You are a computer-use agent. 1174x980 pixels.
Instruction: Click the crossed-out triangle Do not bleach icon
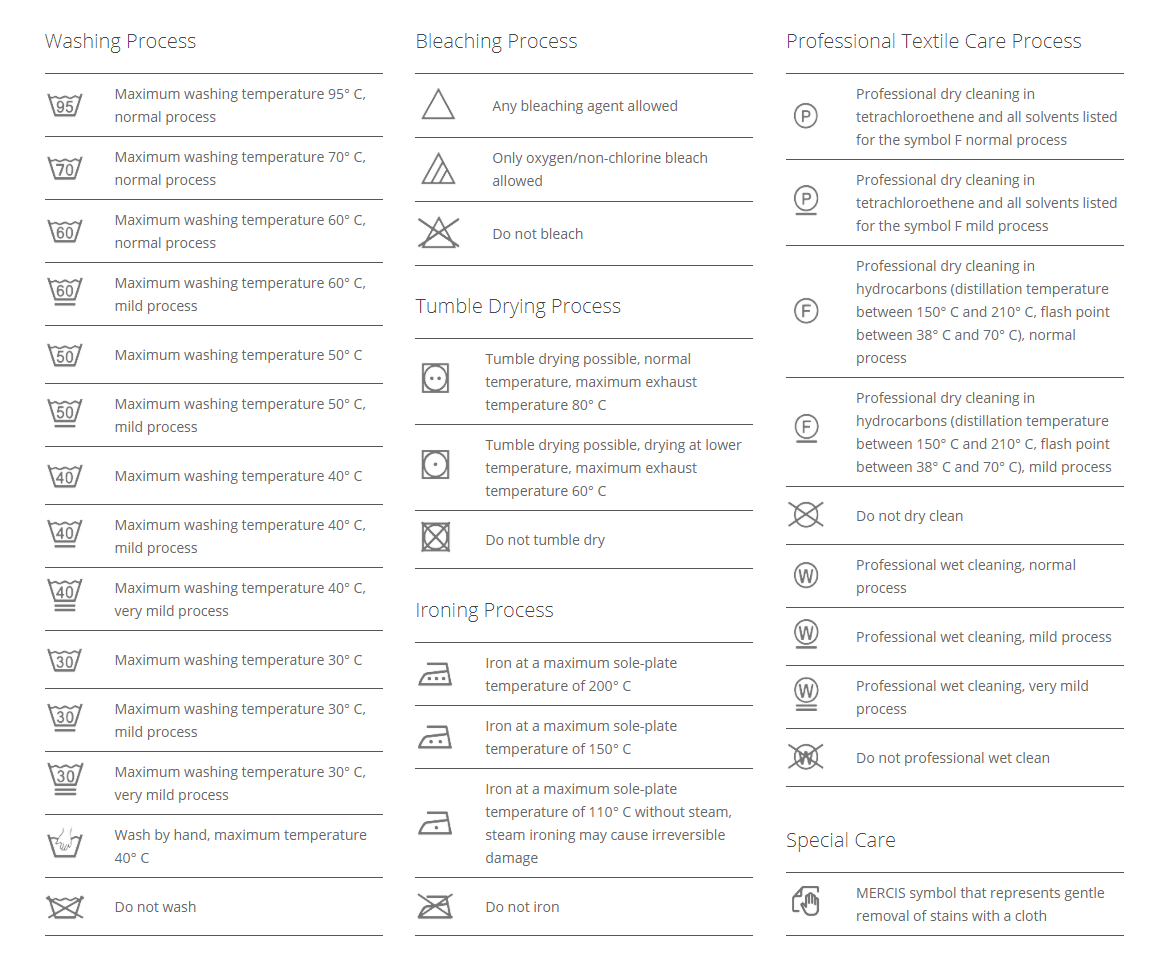(438, 233)
